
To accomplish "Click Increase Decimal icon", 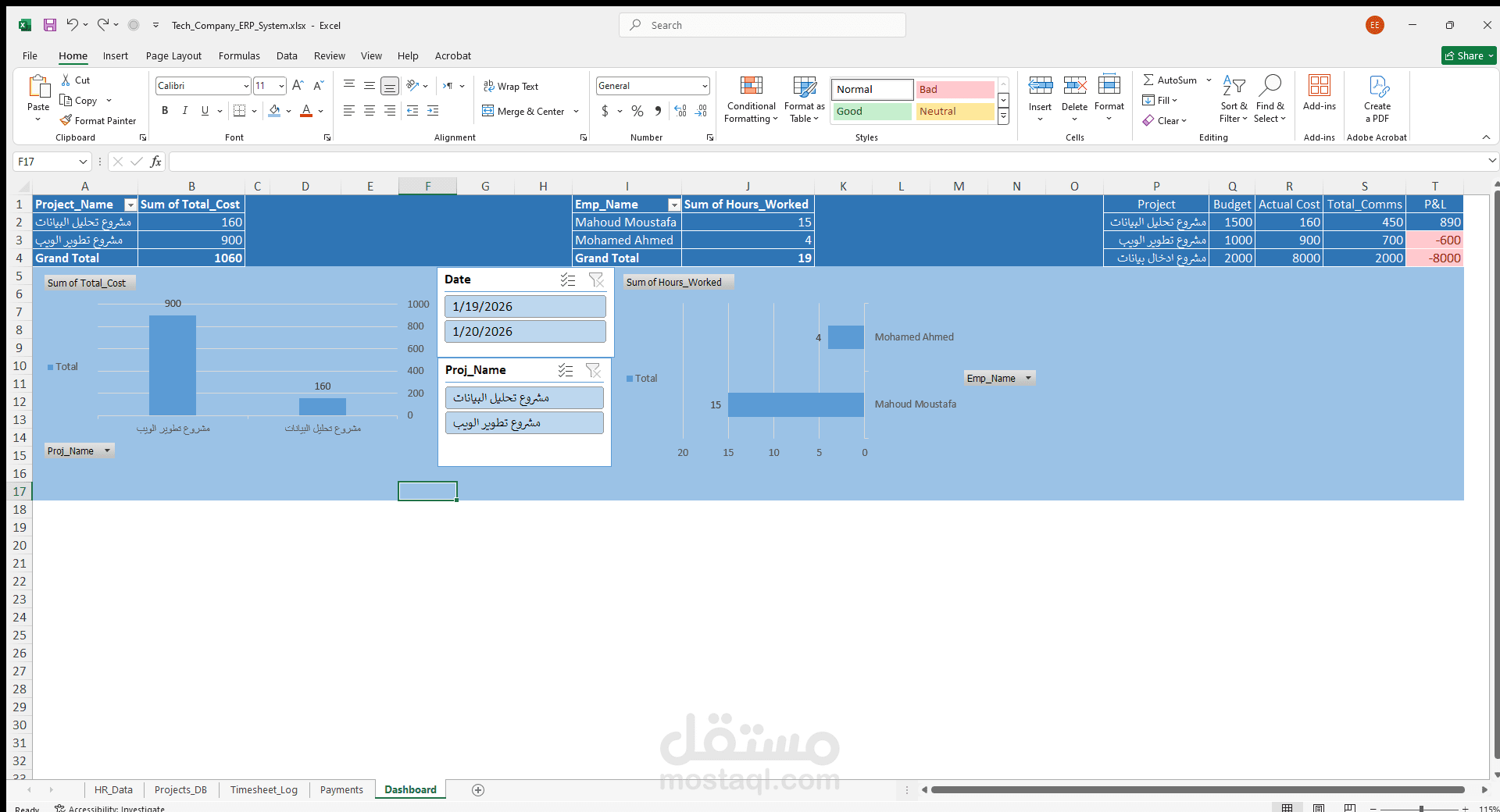I will (x=679, y=111).
